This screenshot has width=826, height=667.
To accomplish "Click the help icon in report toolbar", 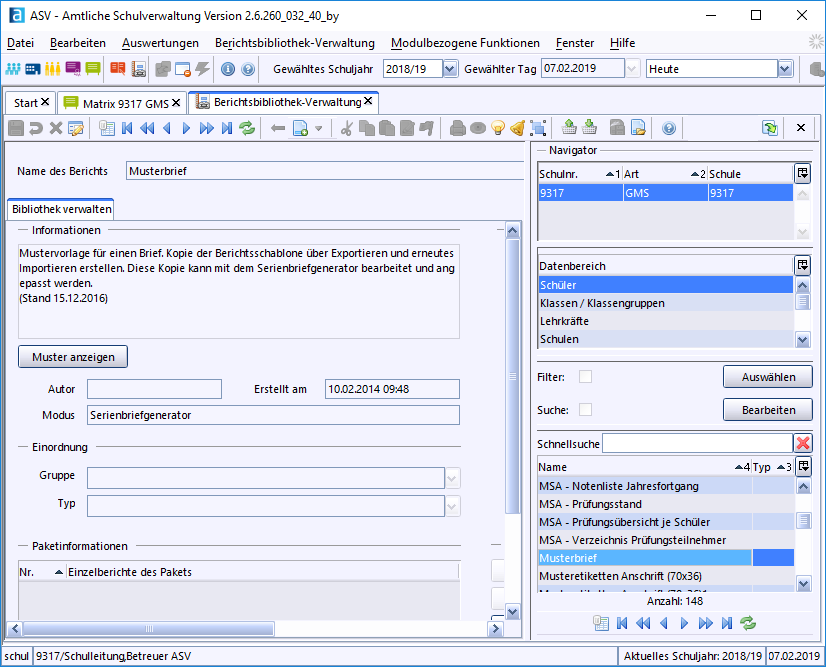I will tap(669, 128).
